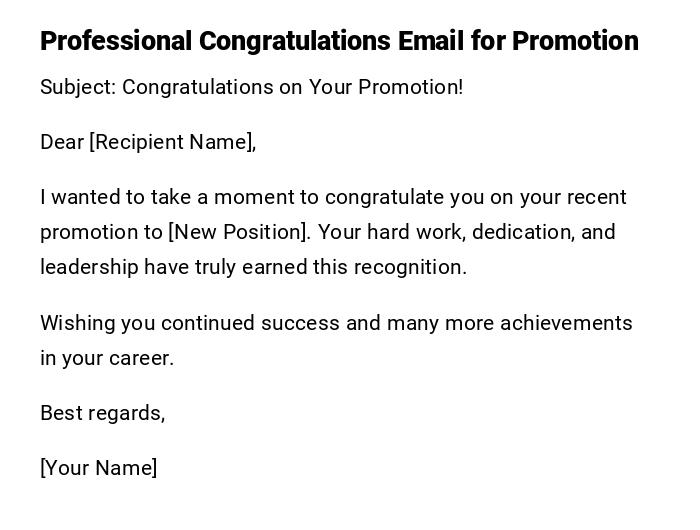Click the Subject line text
The image size is (700, 530).
coord(251,87)
